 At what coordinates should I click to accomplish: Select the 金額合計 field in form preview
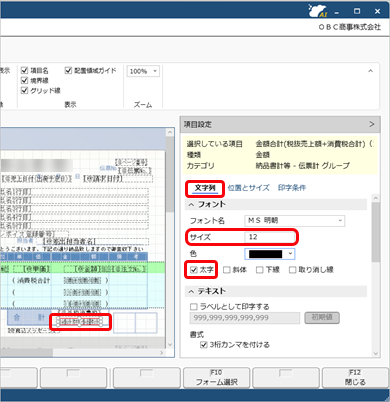80,322
